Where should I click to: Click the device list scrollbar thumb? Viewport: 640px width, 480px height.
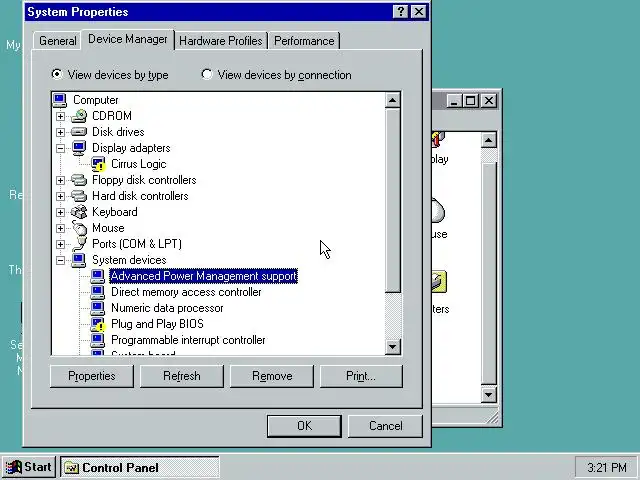click(393, 200)
